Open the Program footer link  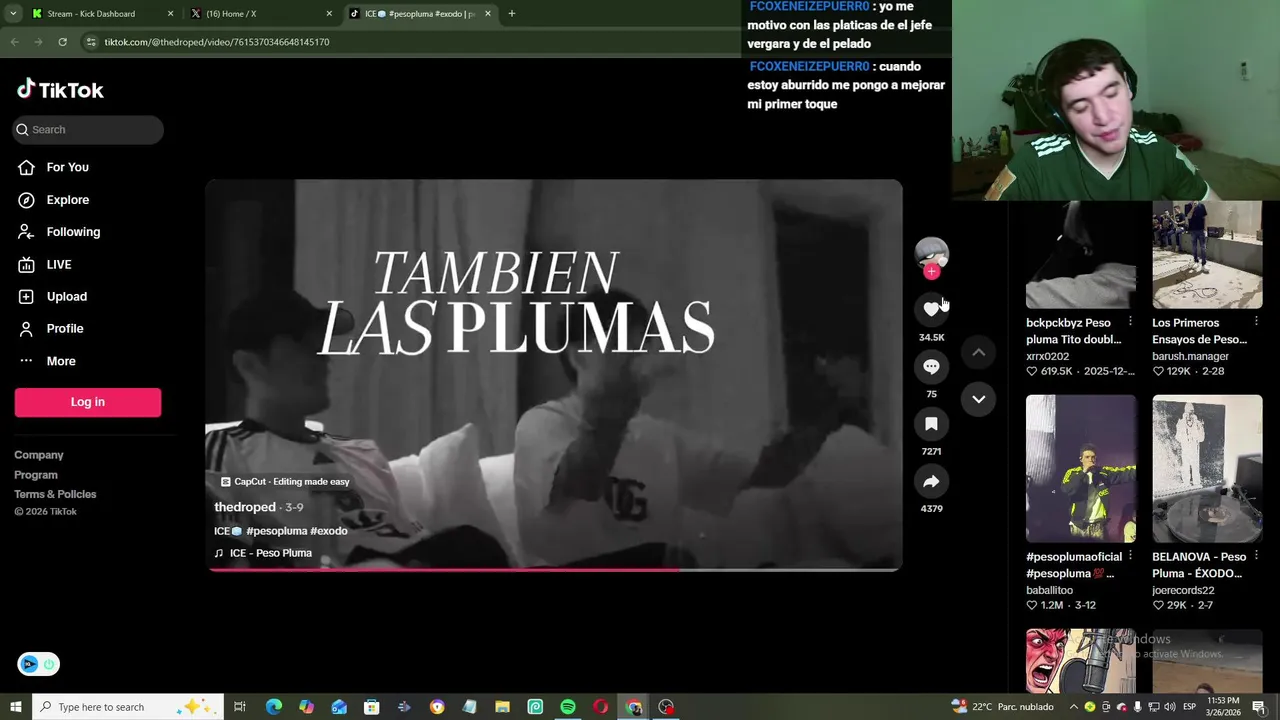click(36, 475)
